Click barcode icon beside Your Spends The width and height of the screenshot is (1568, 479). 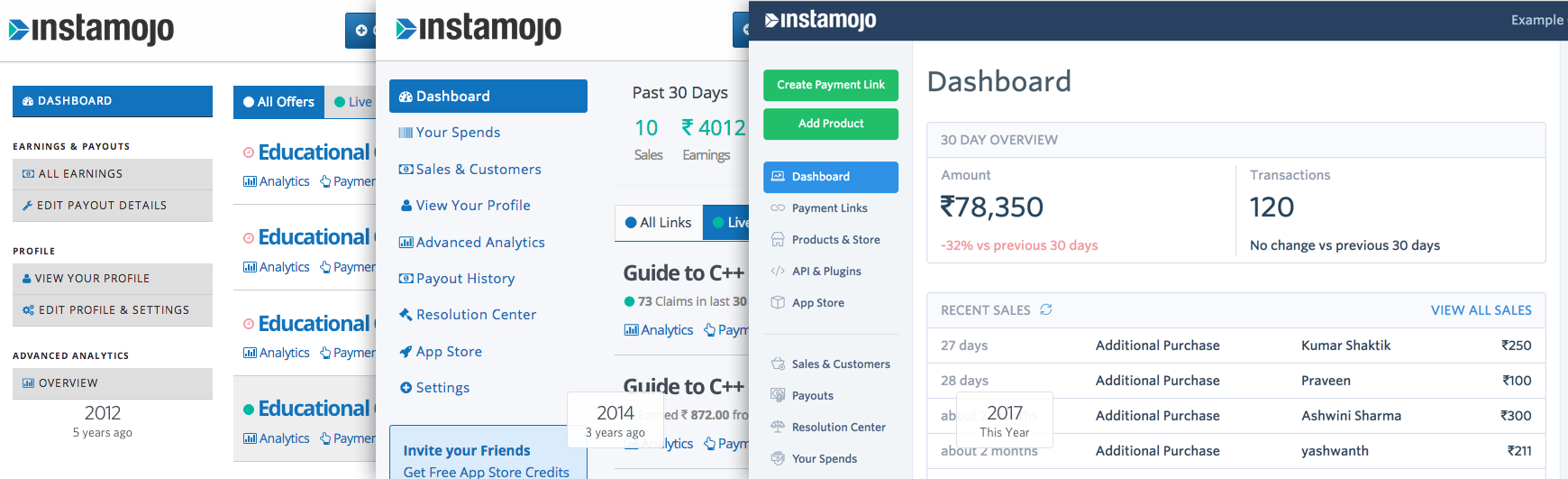click(406, 133)
